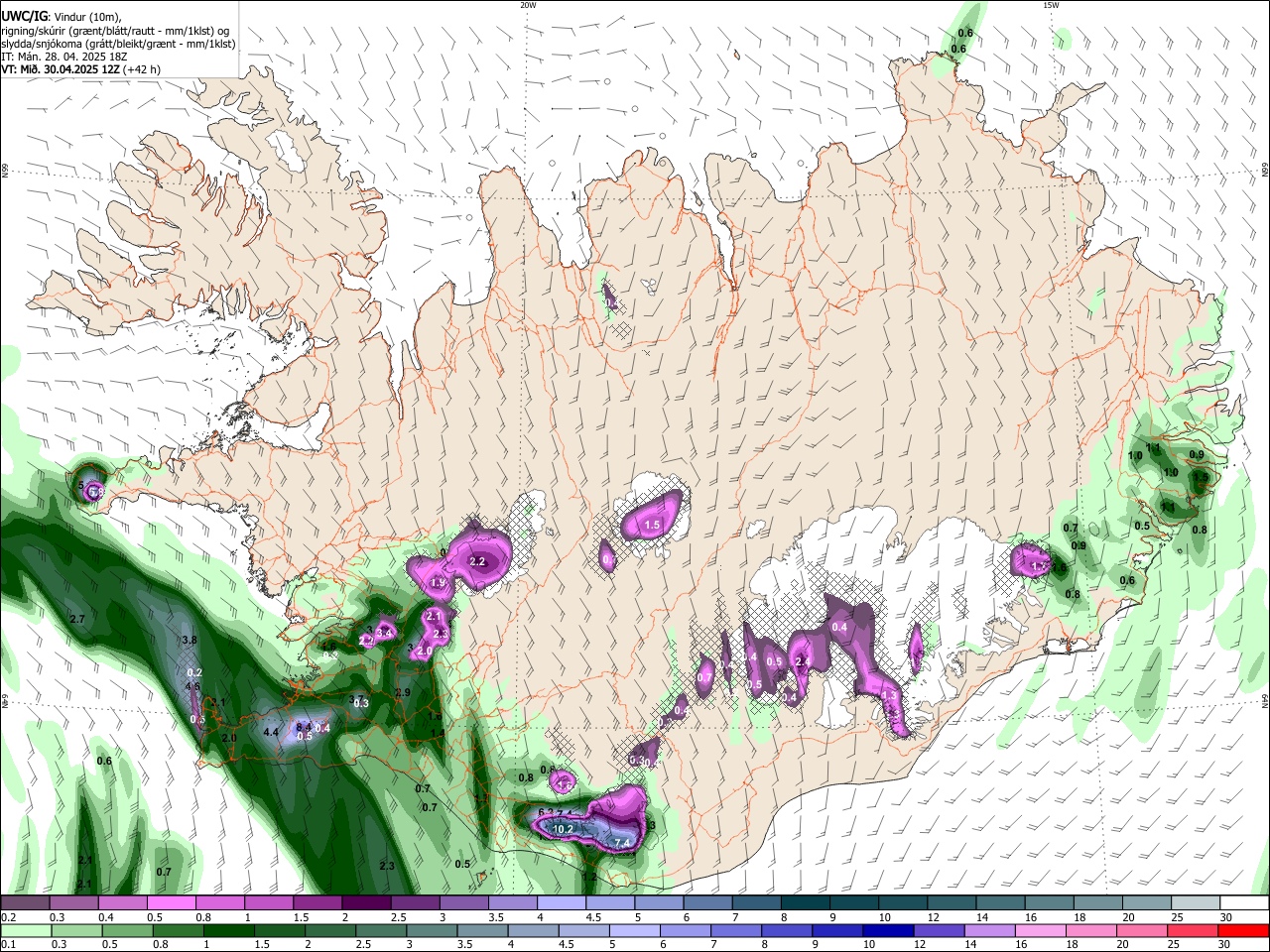Click the 2.9 rain value on the map
The image size is (1270, 952).
tap(403, 692)
